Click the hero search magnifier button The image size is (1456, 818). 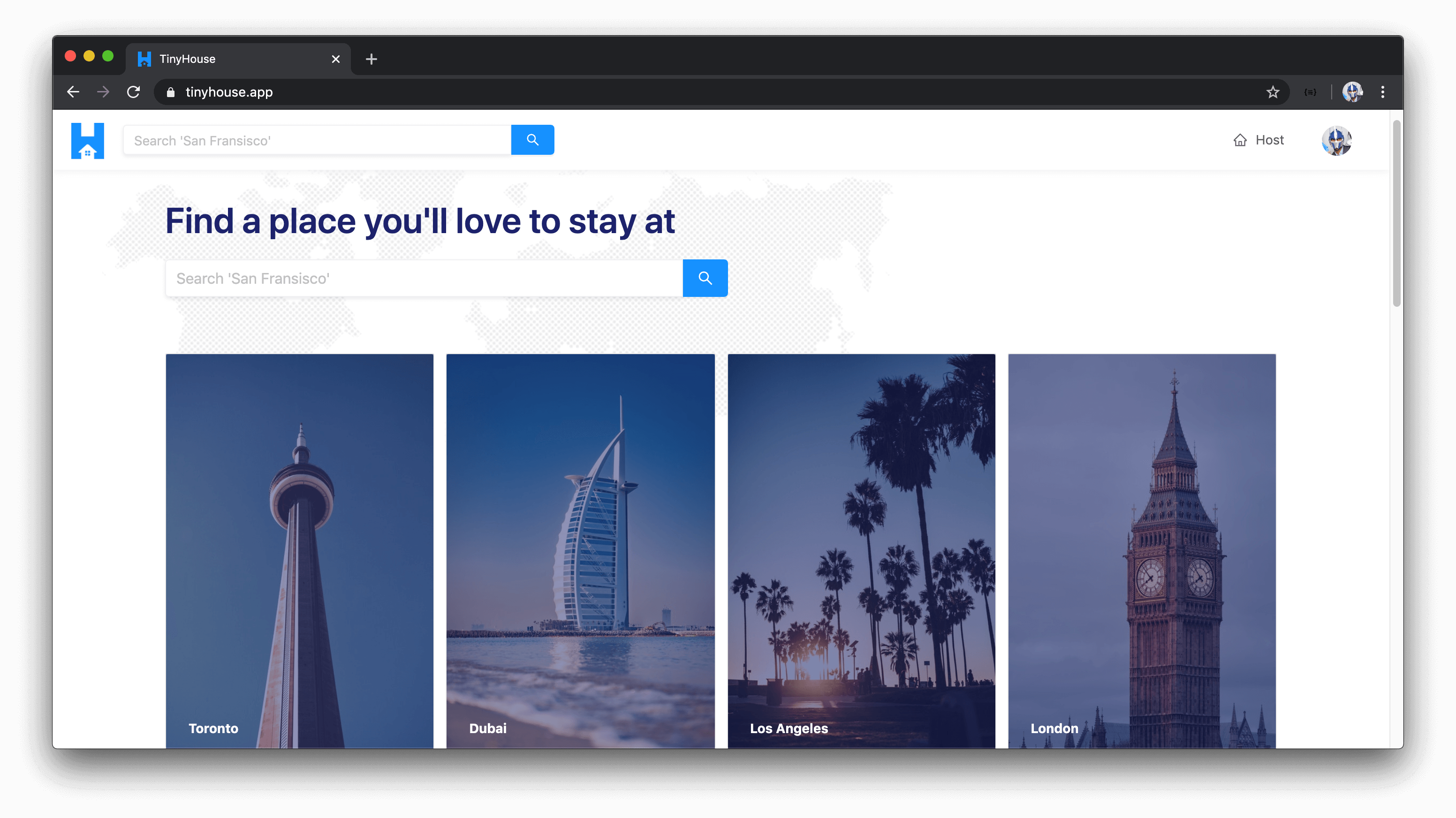click(x=705, y=278)
